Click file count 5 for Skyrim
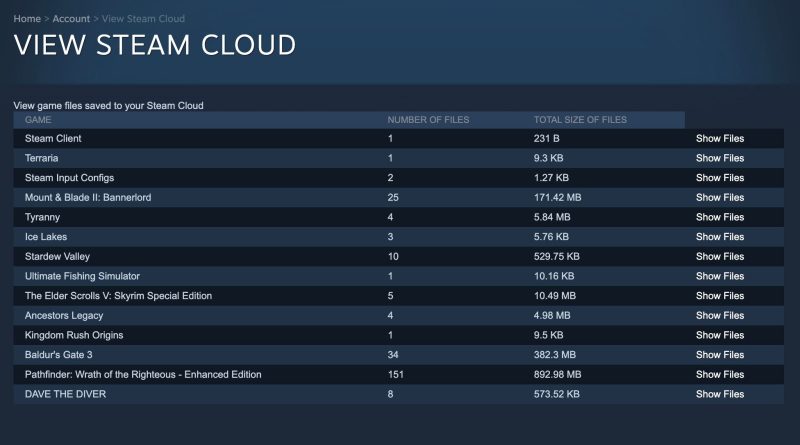The height and width of the screenshot is (445, 800). pyautogui.click(x=390, y=295)
